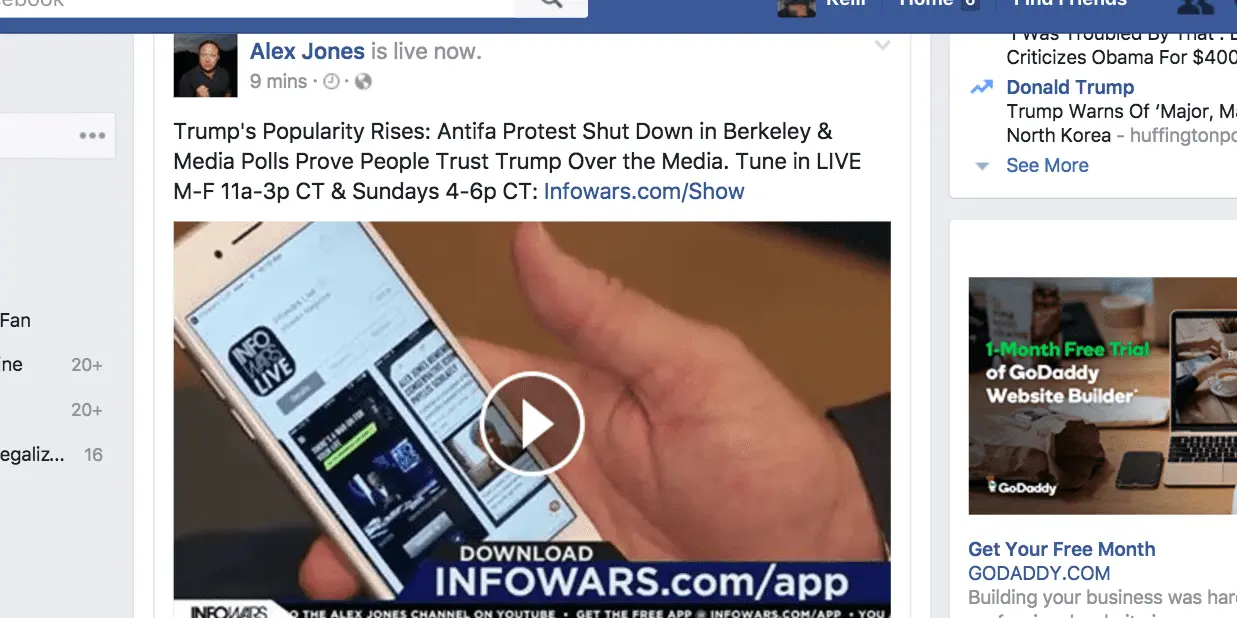The height and width of the screenshot is (618, 1237).
Task: Open the post options chevron dropdown
Action: pos(882,46)
